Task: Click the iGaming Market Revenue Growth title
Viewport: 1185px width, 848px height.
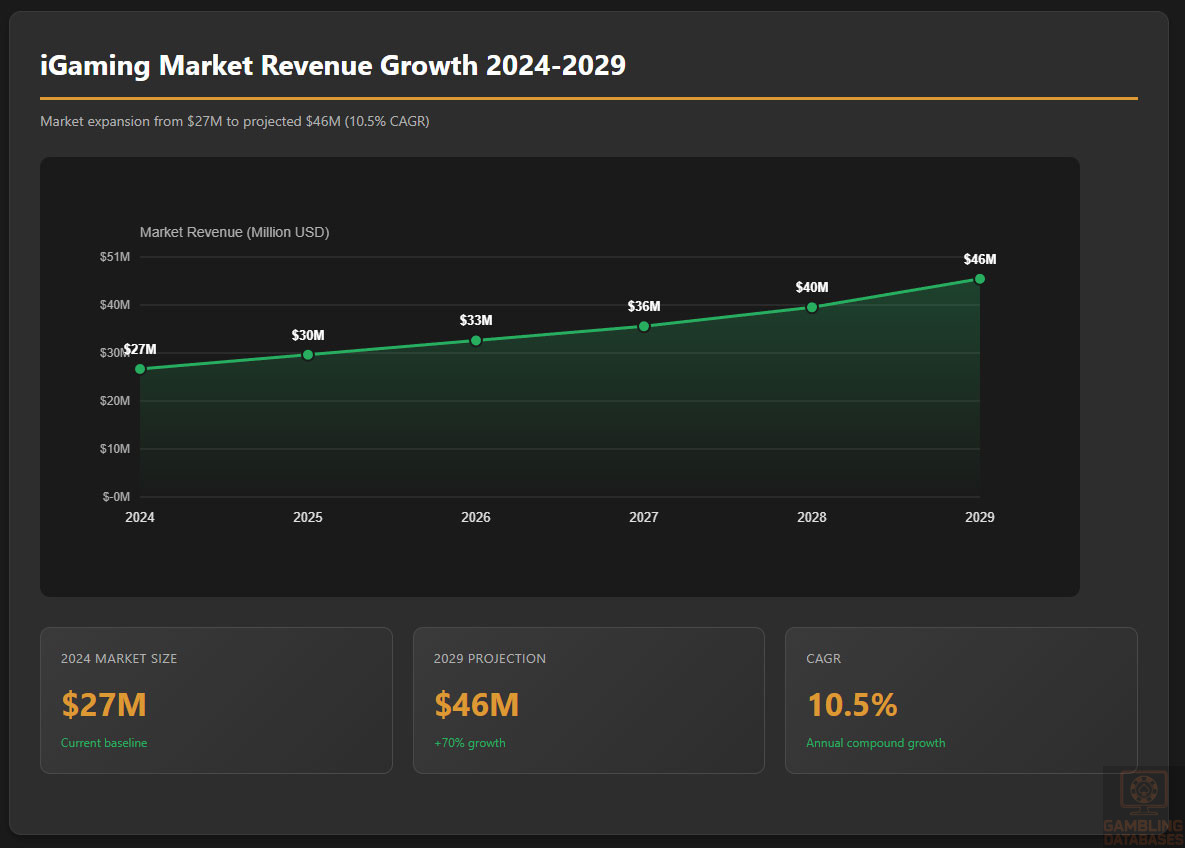Action: [x=333, y=65]
